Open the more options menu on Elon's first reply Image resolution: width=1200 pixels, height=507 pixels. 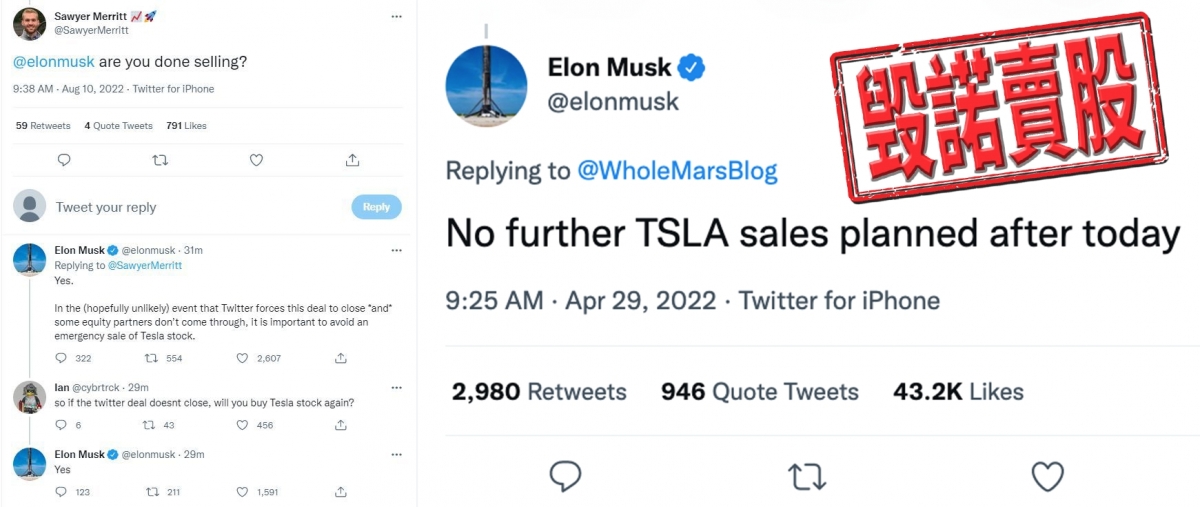[396, 250]
